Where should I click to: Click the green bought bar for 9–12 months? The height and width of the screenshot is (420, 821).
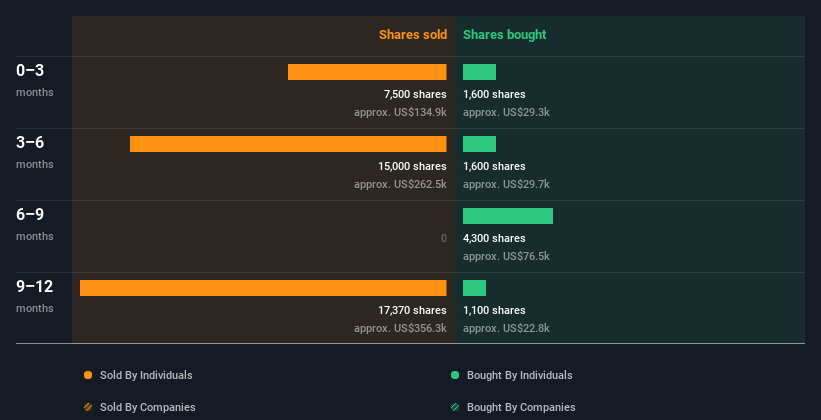coord(474,288)
